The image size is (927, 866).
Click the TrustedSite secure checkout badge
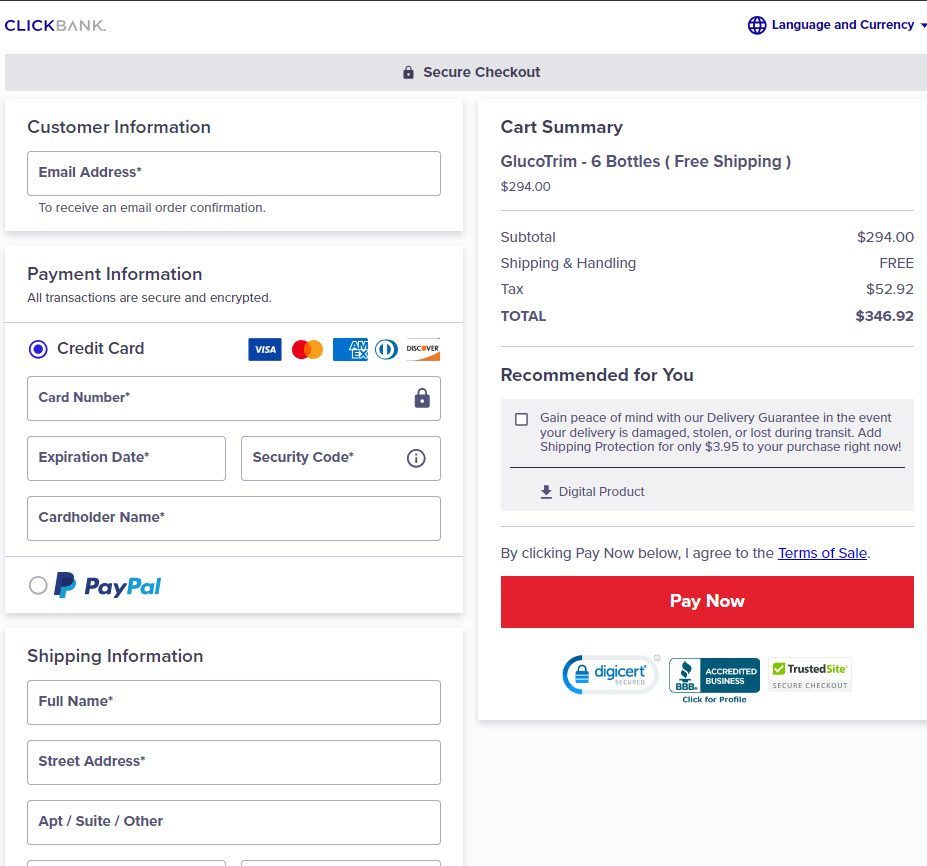pos(810,674)
